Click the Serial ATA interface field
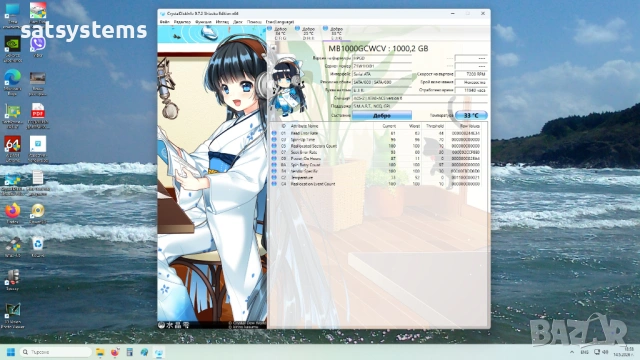The width and height of the screenshot is (640, 360). [x=382, y=74]
